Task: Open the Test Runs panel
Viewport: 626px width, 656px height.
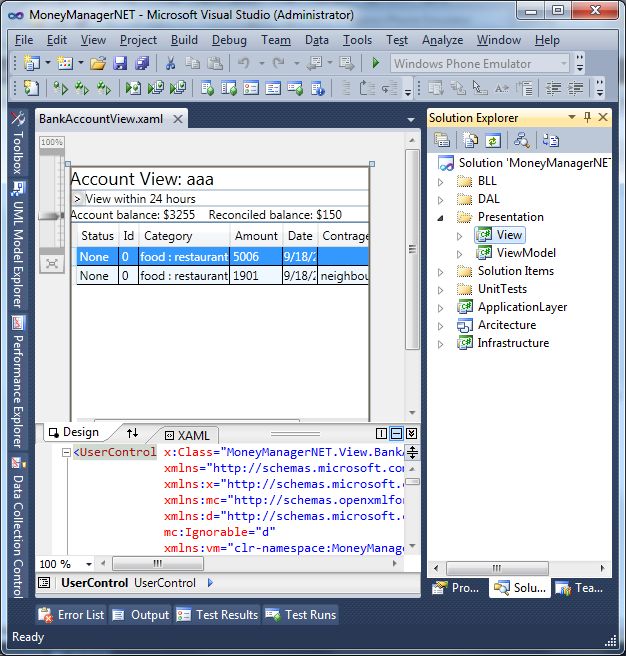Action: [300, 615]
